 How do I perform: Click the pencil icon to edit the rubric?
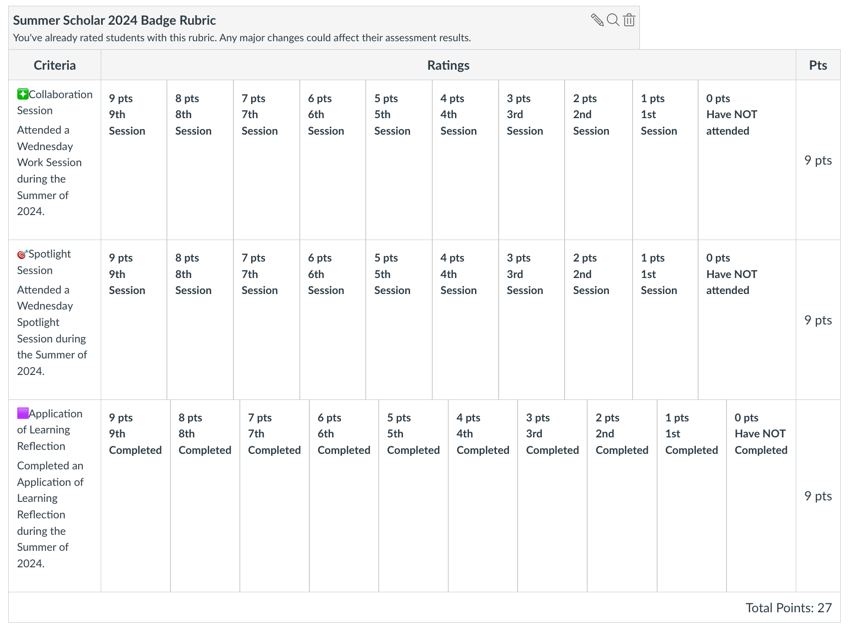(x=598, y=19)
